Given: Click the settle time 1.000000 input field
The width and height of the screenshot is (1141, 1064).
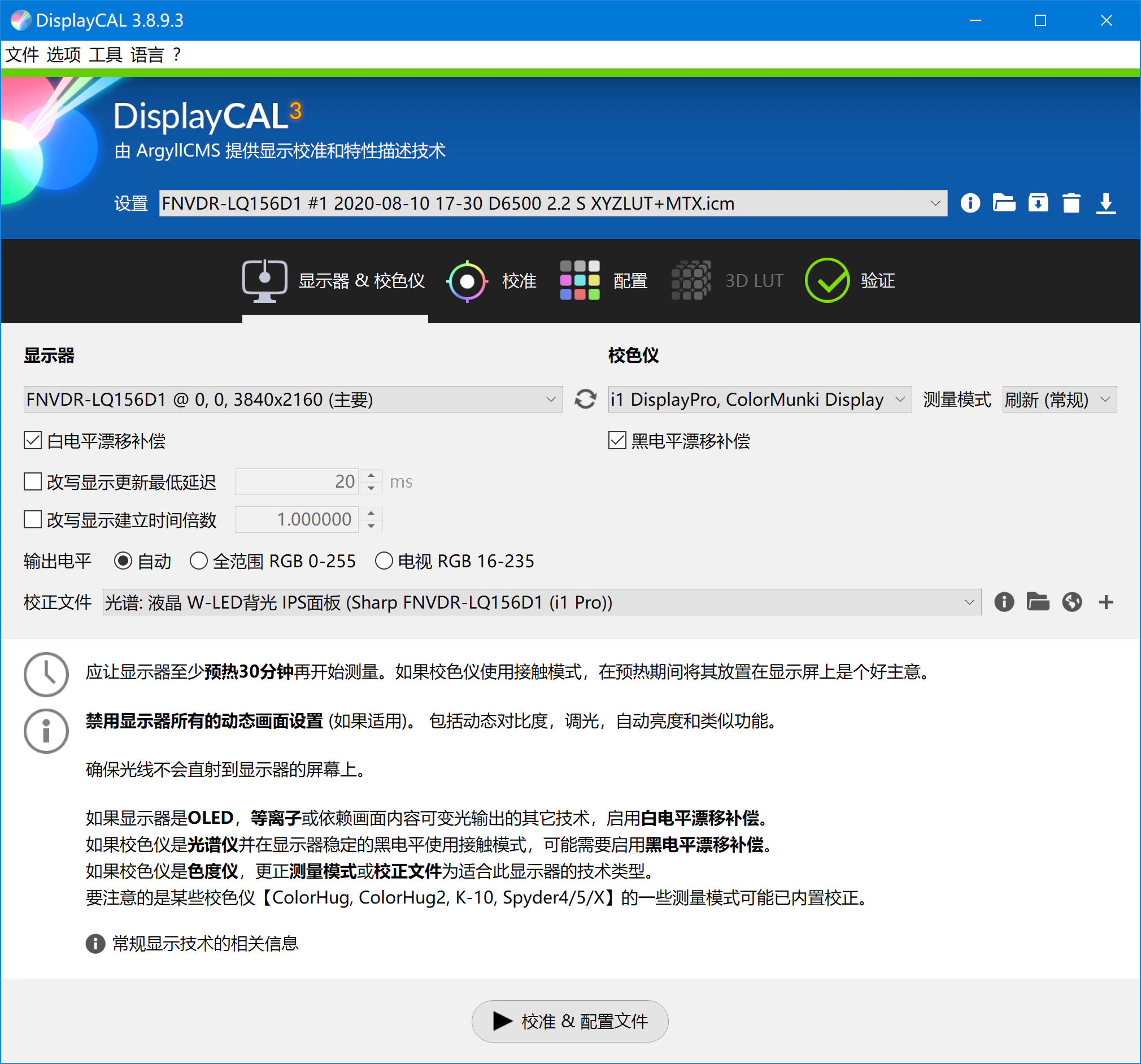Looking at the screenshot, I should [x=297, y=519].
